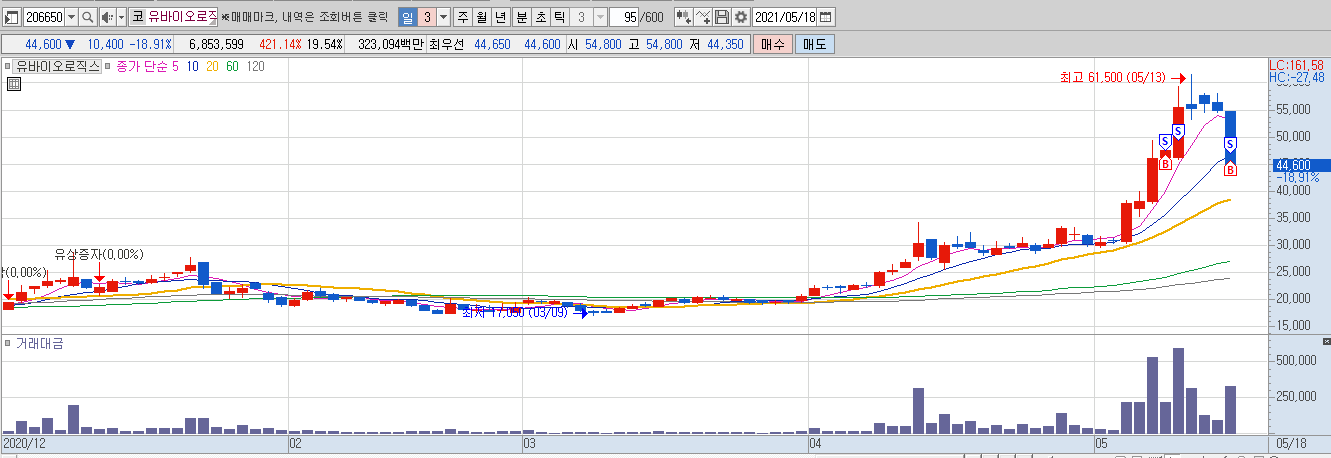Viewport: 1331px width, 458px height.
Task: Click the candlestick chart type icon
Action: (684, 17)
